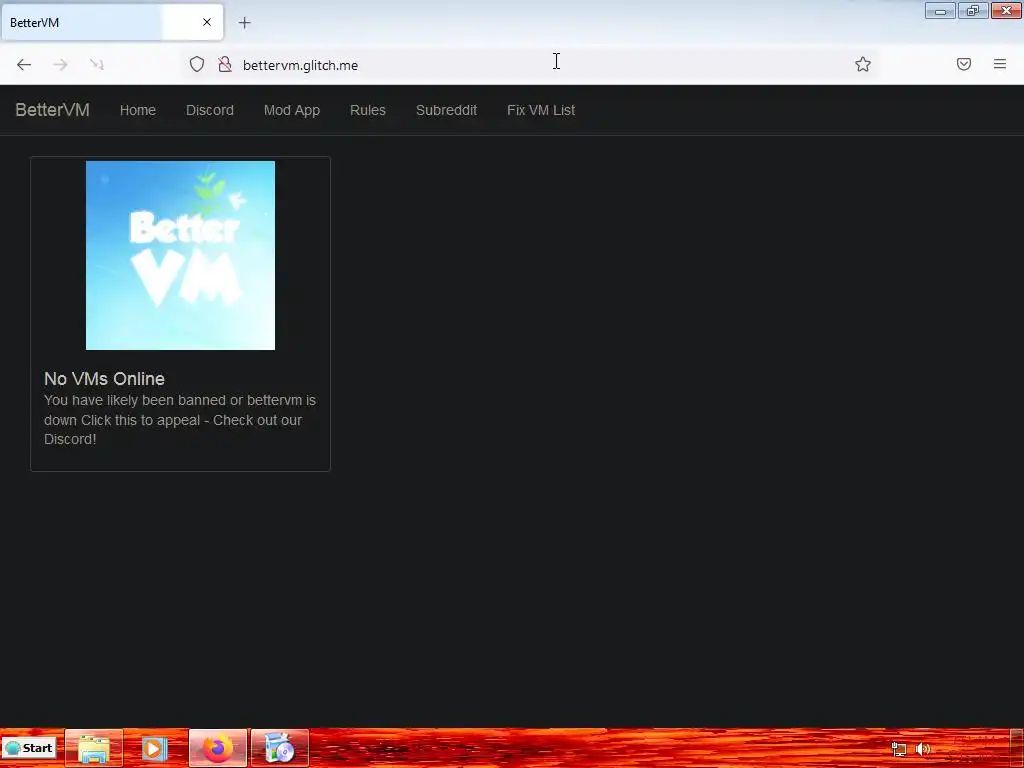This screenshot has width=1024, height=768.
Task: Click the insecure connection padlock icon
Action: click(225, 65)
